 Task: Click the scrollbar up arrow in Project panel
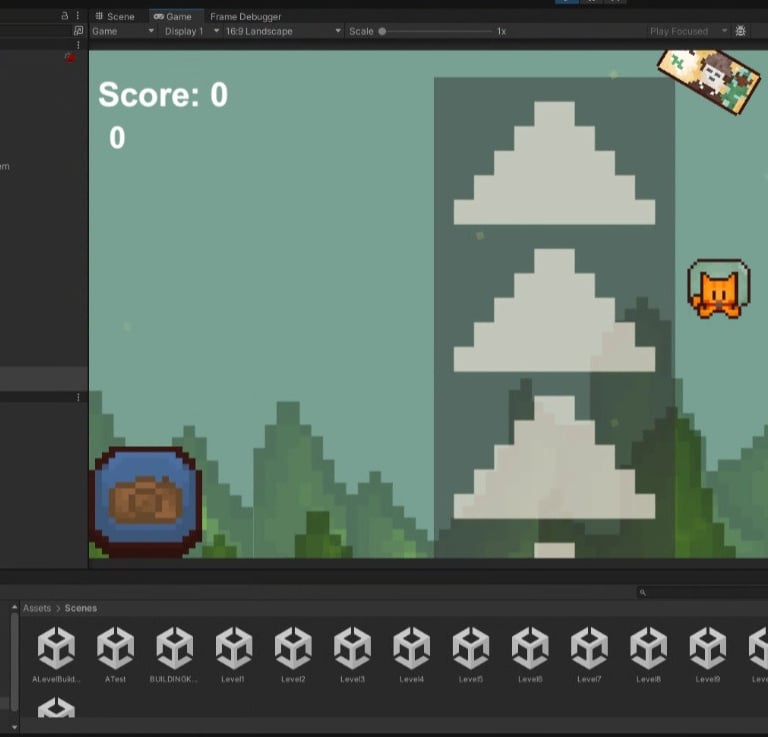[14, 607]
